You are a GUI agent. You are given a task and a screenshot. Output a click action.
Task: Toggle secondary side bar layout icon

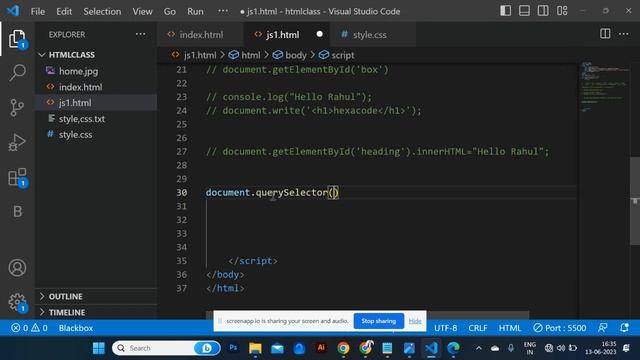pyautogui.click(x=543, y=11)
